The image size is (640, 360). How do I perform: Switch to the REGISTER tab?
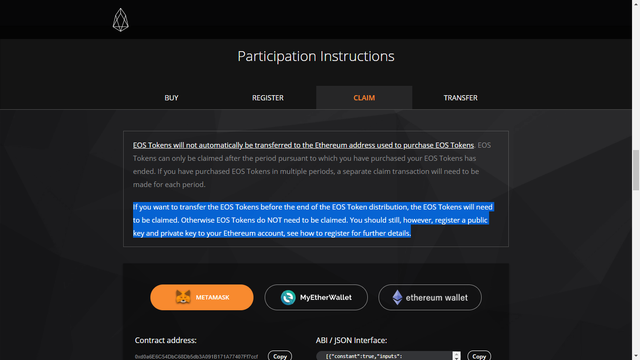(268, 98)
